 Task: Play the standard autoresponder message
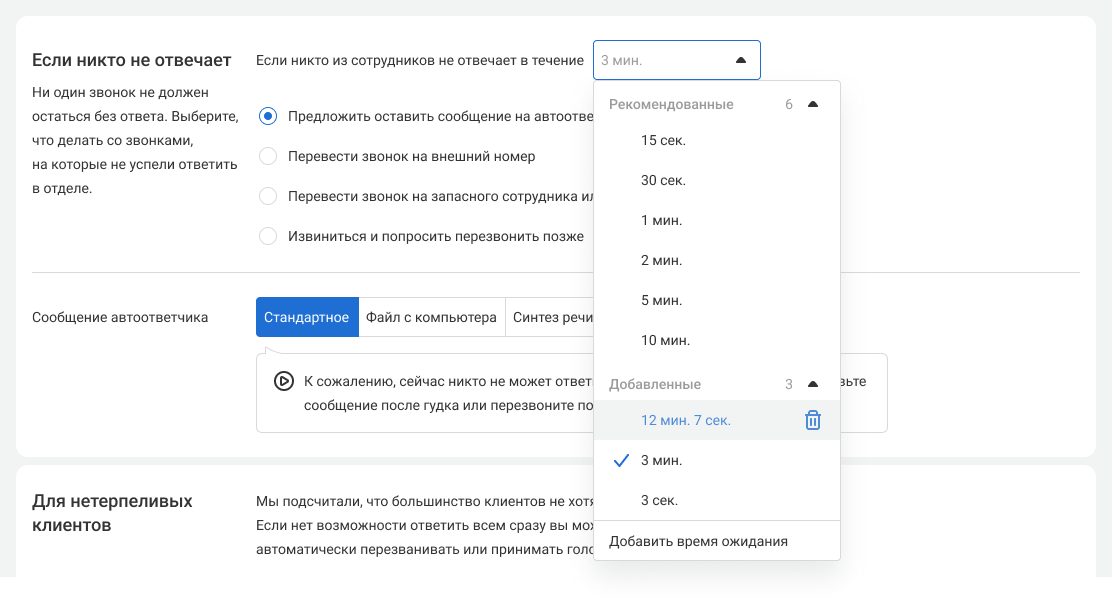(x=284, y=381)
